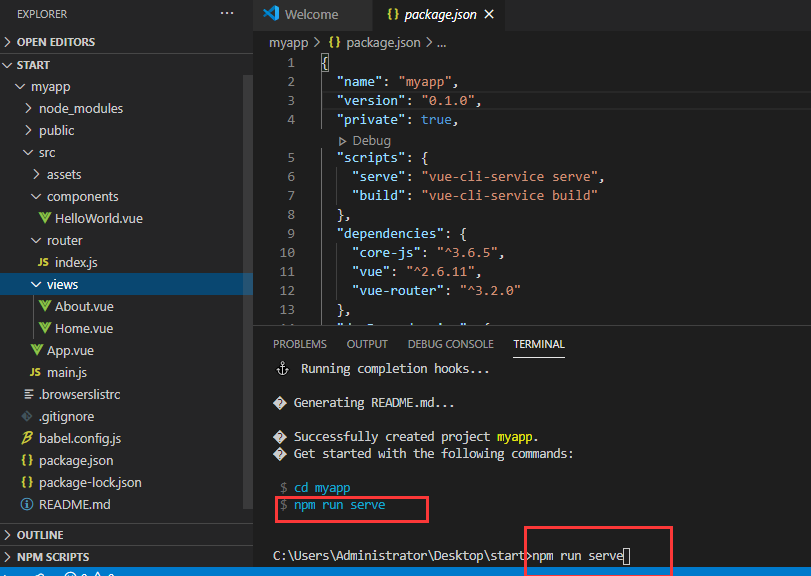Screen dimensions: 811x576
Task: Click the Vue icon beside About.vue
Action: (x=45, y=306)
